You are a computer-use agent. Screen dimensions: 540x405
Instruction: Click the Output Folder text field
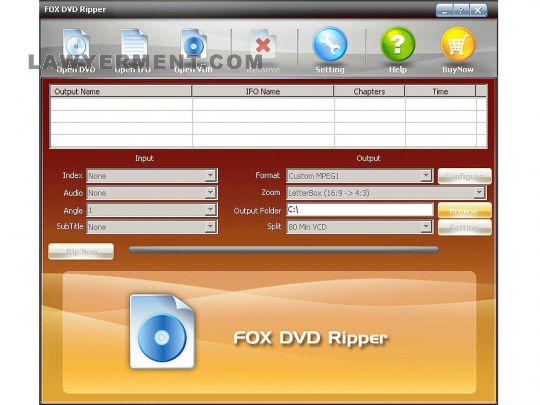pyautogui.click(x=360, y=209)
